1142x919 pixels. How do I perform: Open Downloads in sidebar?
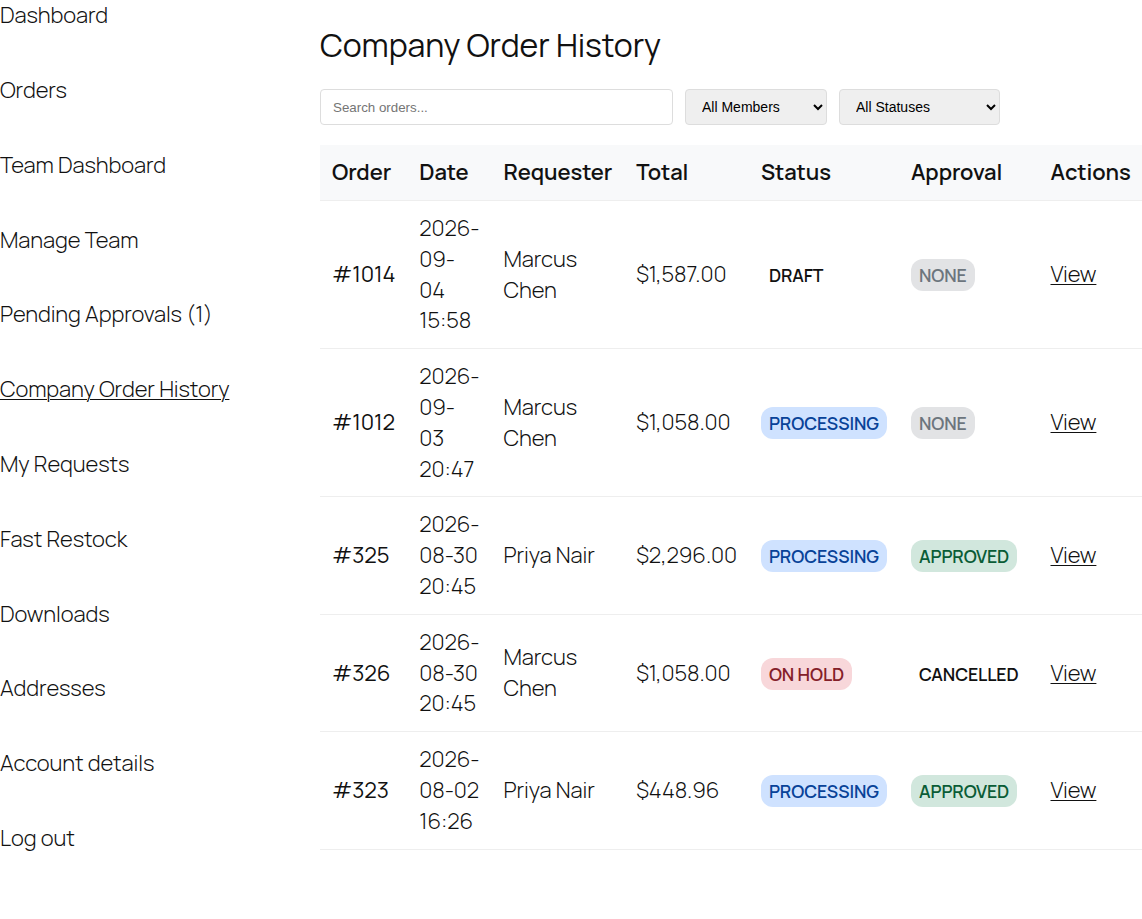(55, 615)
